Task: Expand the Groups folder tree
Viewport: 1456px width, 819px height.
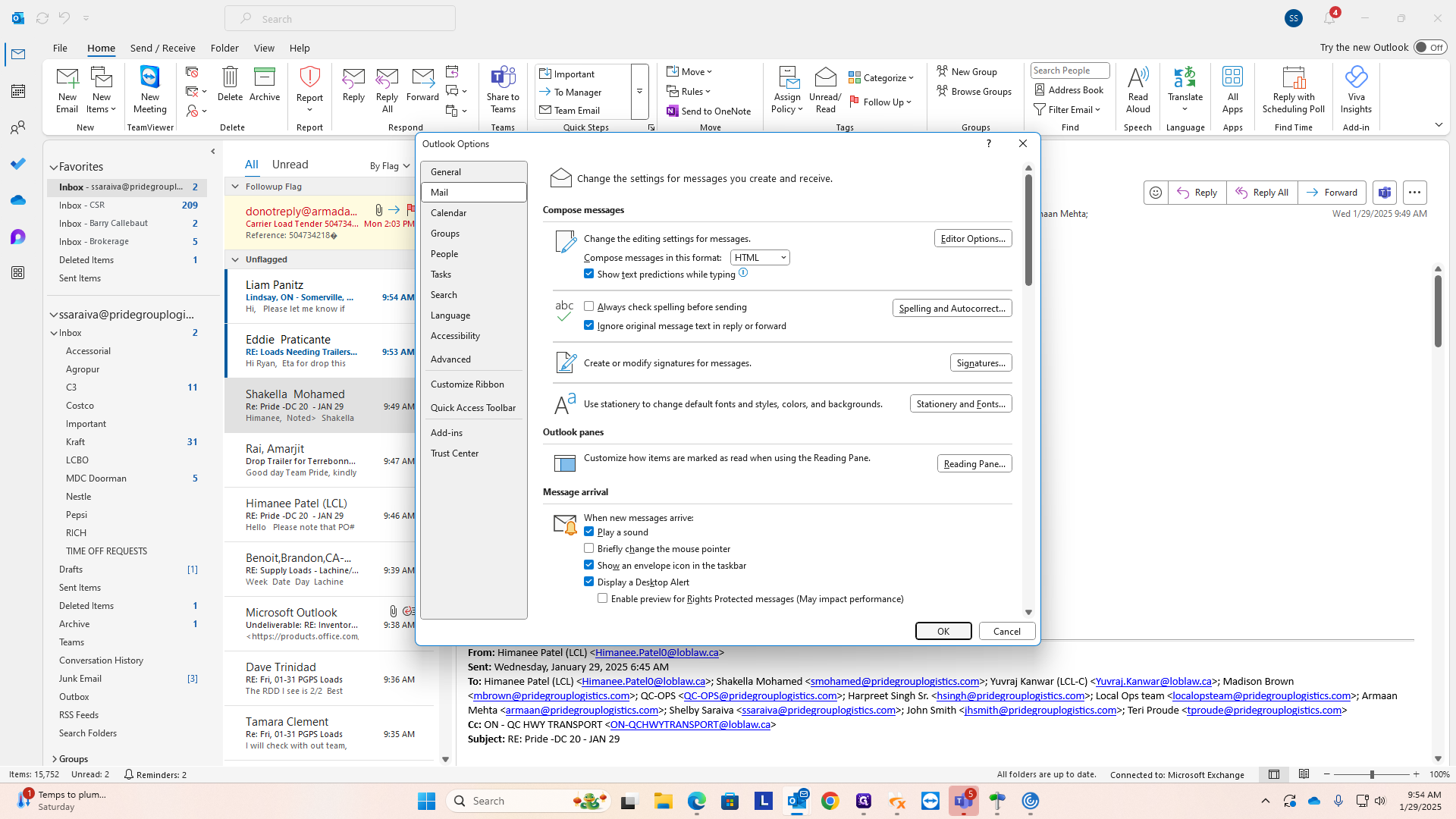Action: (x=55, y=759)
